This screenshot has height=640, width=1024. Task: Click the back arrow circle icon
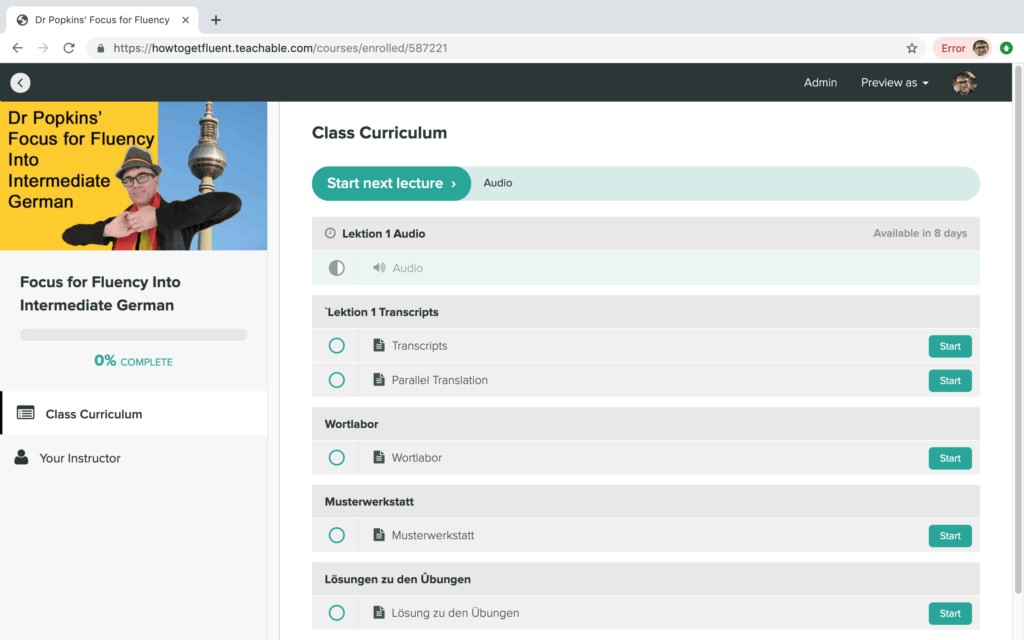point(20,83)
